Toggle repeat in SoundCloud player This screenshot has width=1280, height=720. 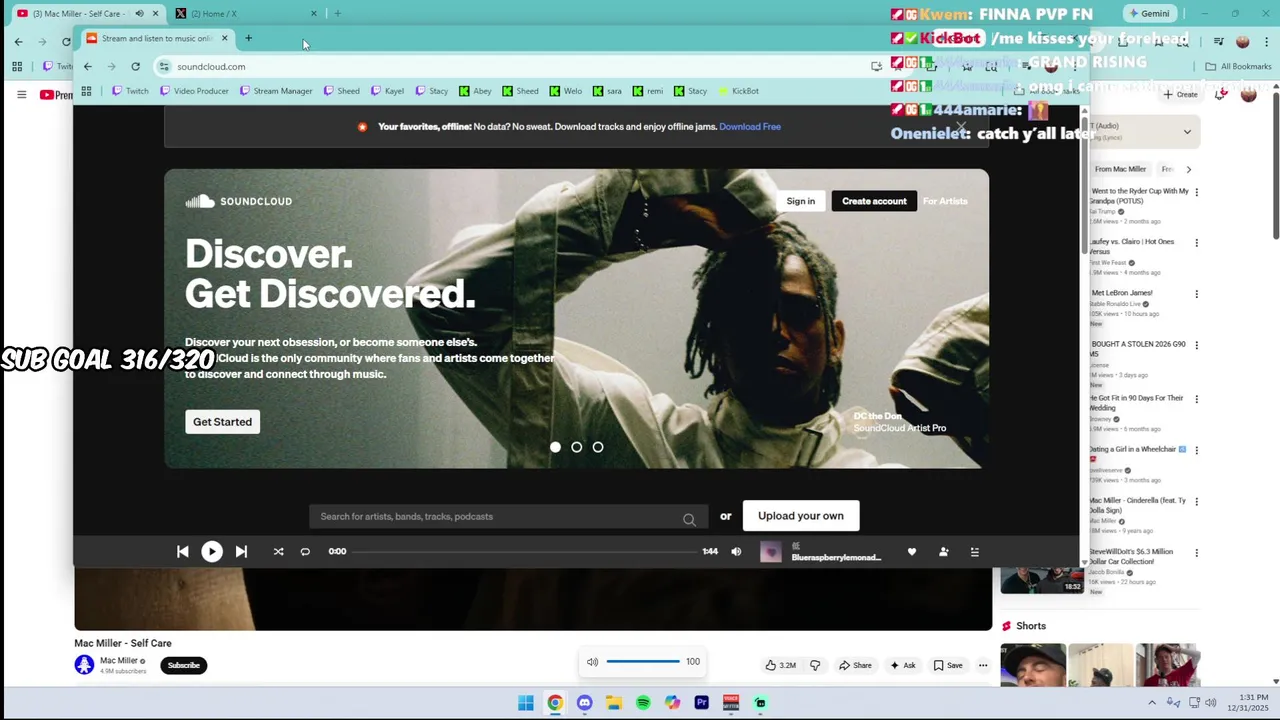coord(305,551)
